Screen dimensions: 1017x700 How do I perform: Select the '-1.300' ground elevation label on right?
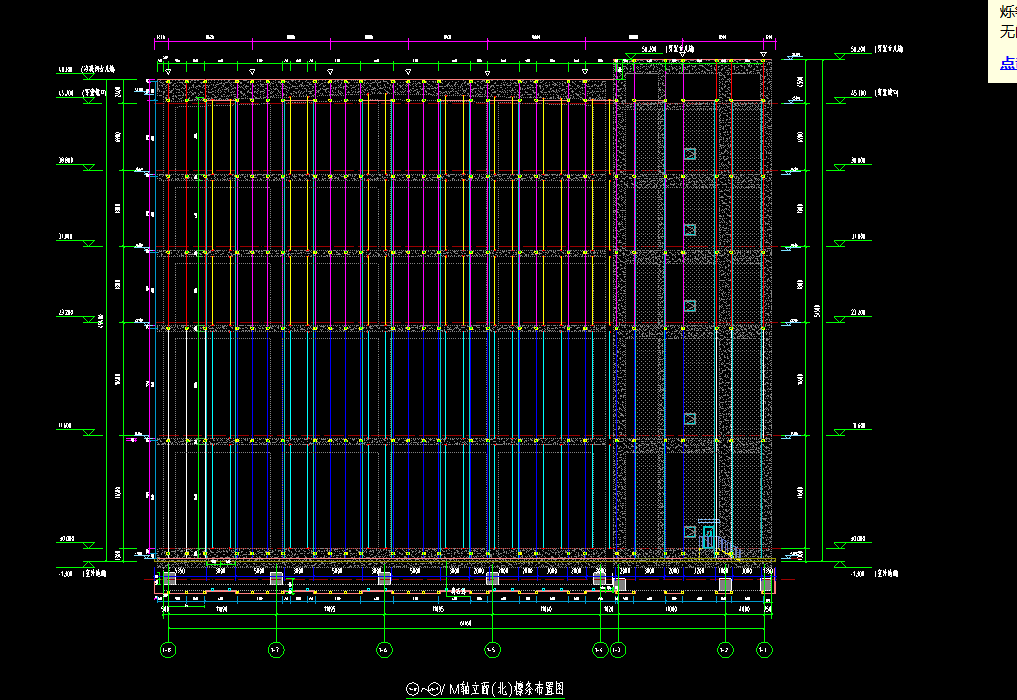click(857, 573)
